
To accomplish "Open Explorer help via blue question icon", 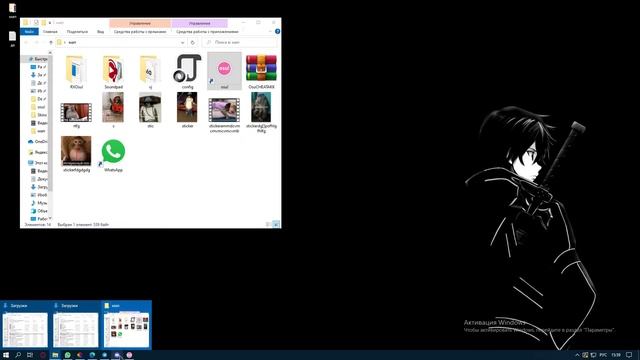I will (278, 31).
